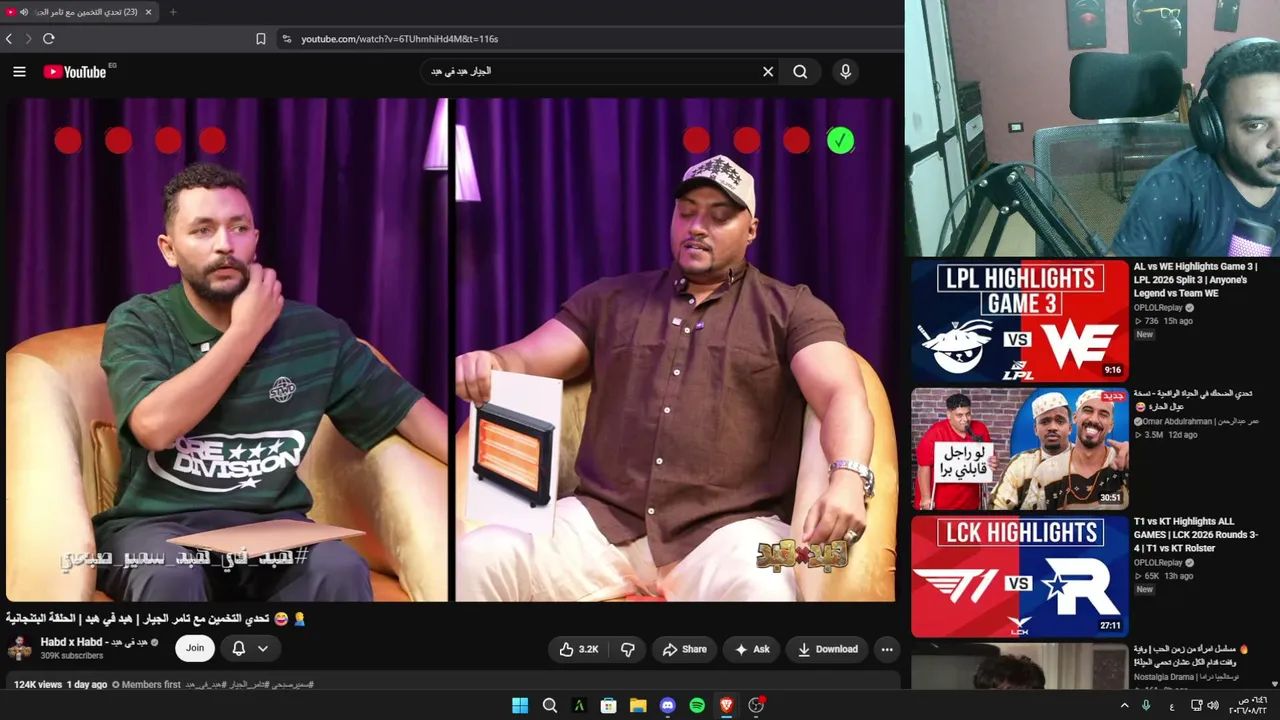Open Windows taskbar search
Viewport: 1280px width, 720px height.
click(550, 705)
